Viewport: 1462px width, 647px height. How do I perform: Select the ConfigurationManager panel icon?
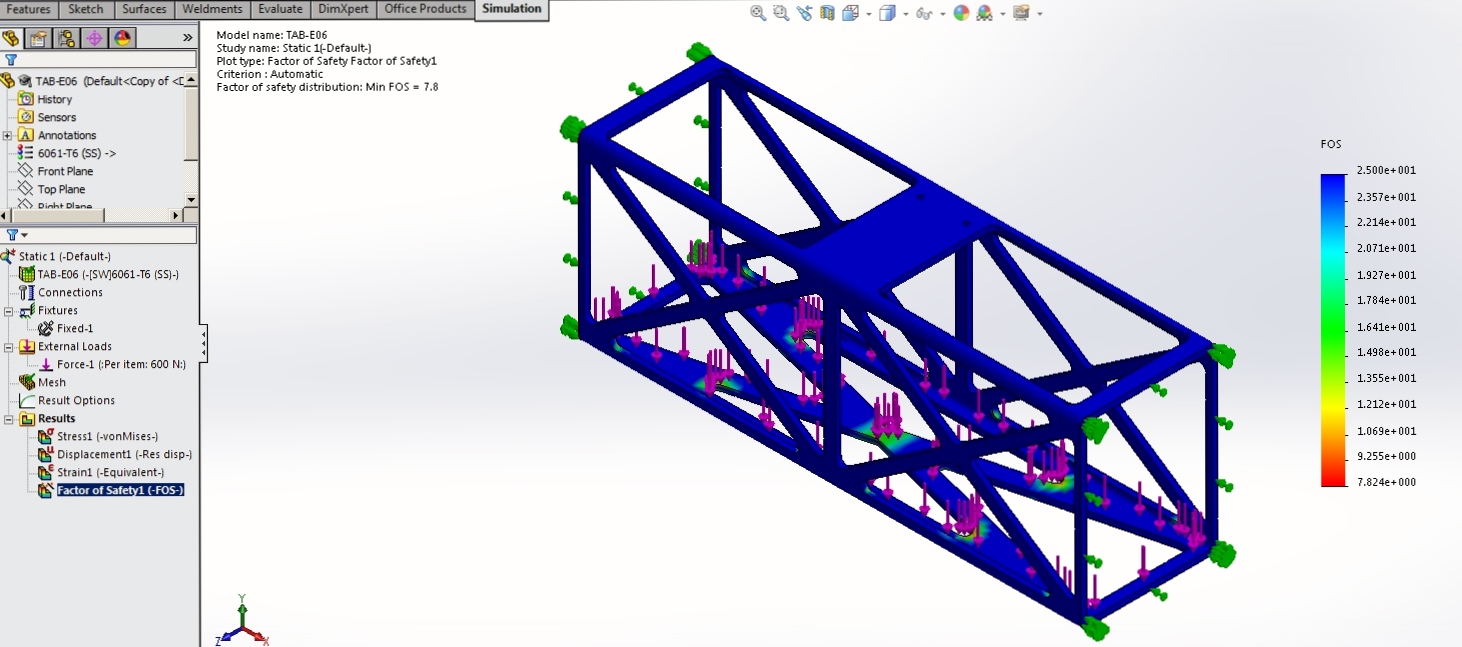(x=66, y=37)
